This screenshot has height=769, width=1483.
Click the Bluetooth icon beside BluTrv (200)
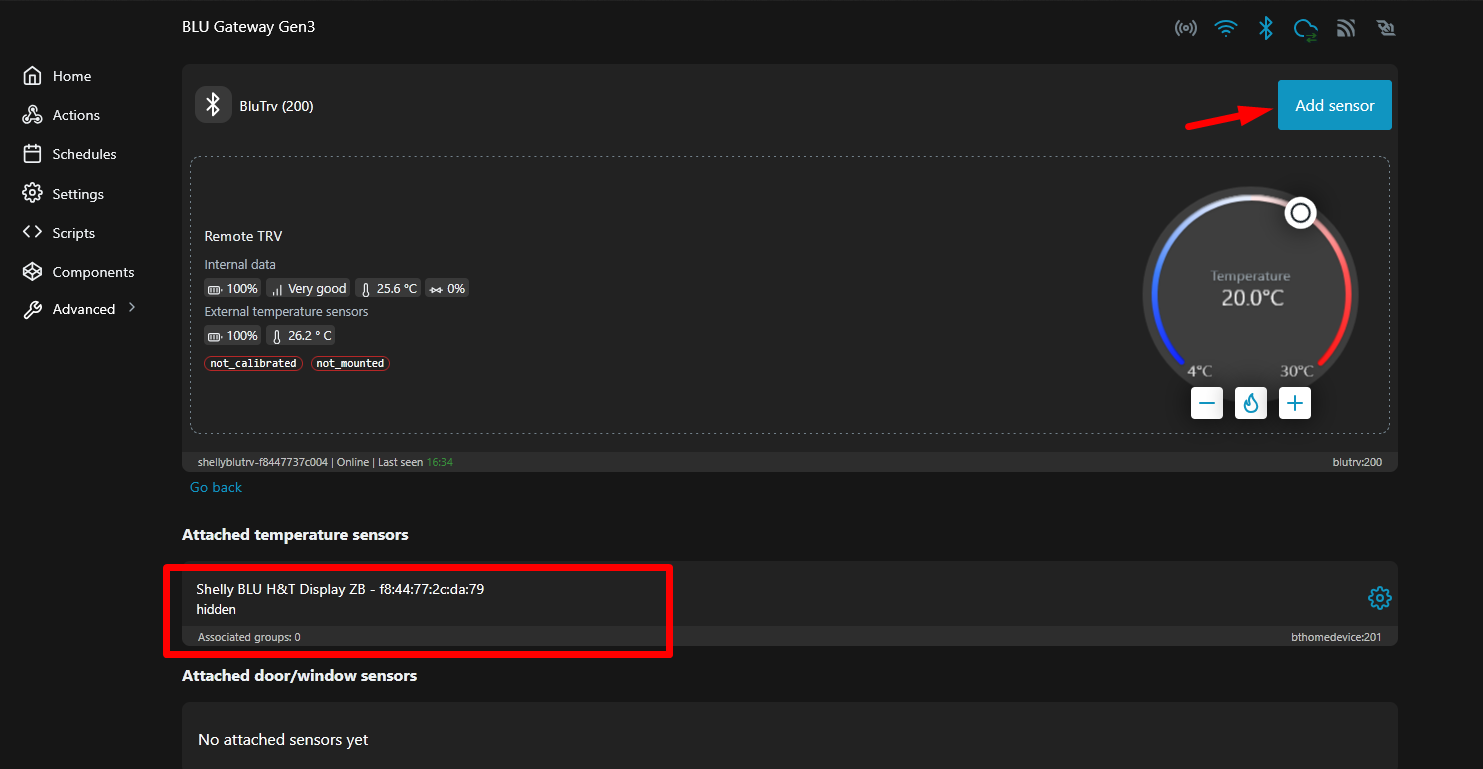click(213, 105)
